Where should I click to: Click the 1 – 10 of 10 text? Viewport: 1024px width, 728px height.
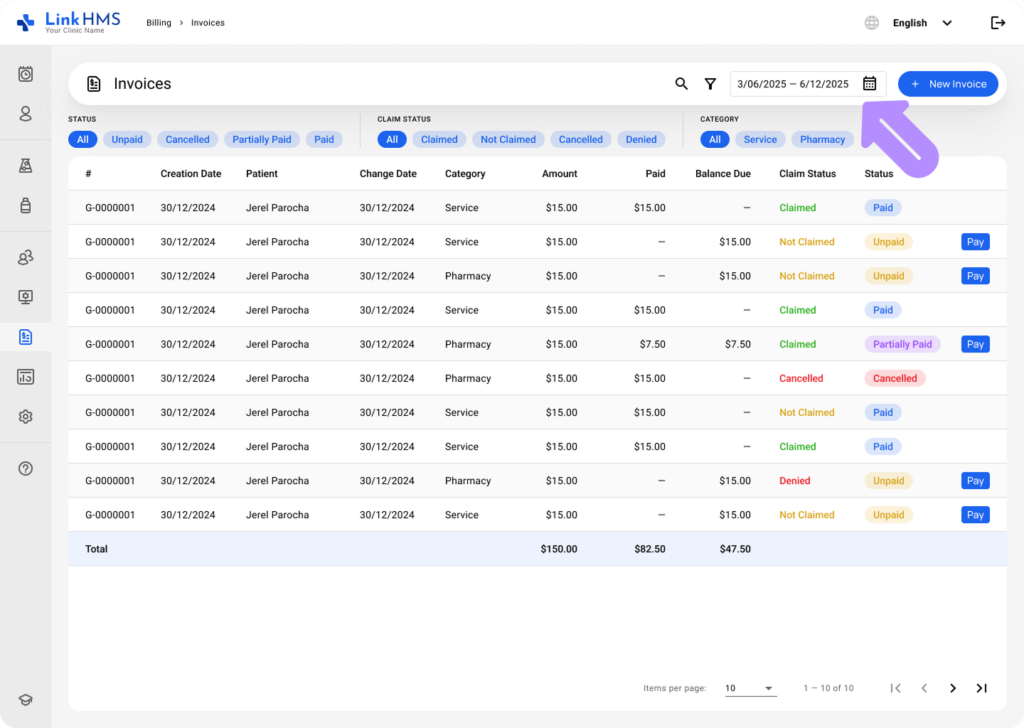click(829, 688)
